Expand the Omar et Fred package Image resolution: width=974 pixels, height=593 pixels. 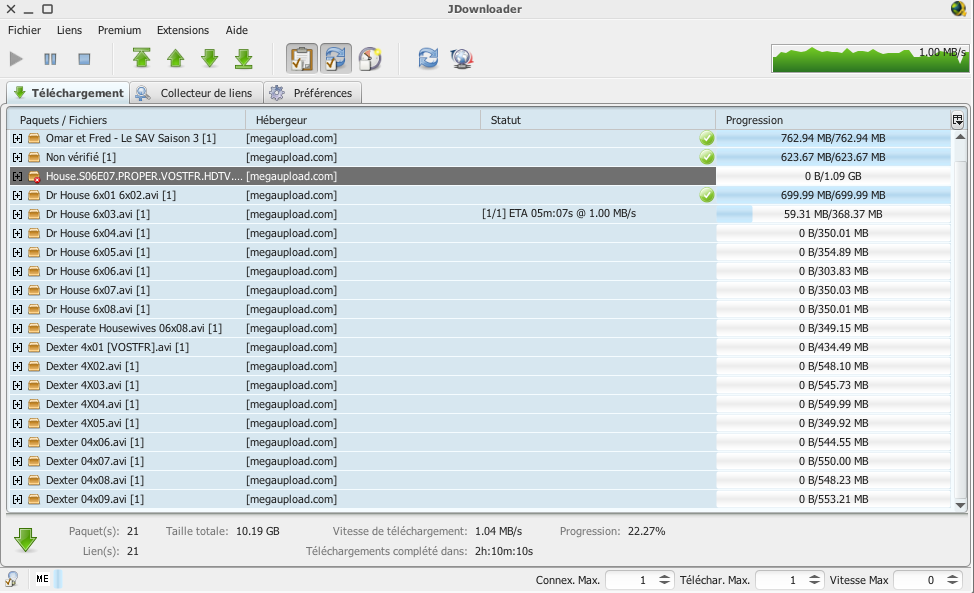coord(17,138)
